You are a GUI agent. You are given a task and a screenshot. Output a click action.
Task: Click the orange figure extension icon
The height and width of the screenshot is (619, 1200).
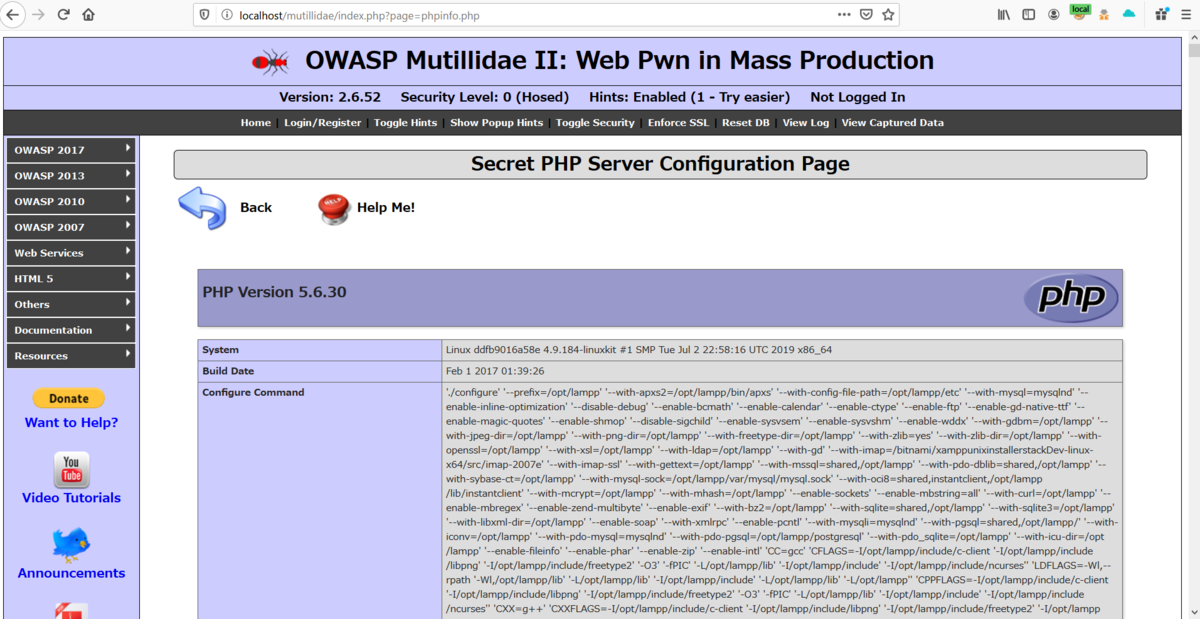tap(1104, 15)
